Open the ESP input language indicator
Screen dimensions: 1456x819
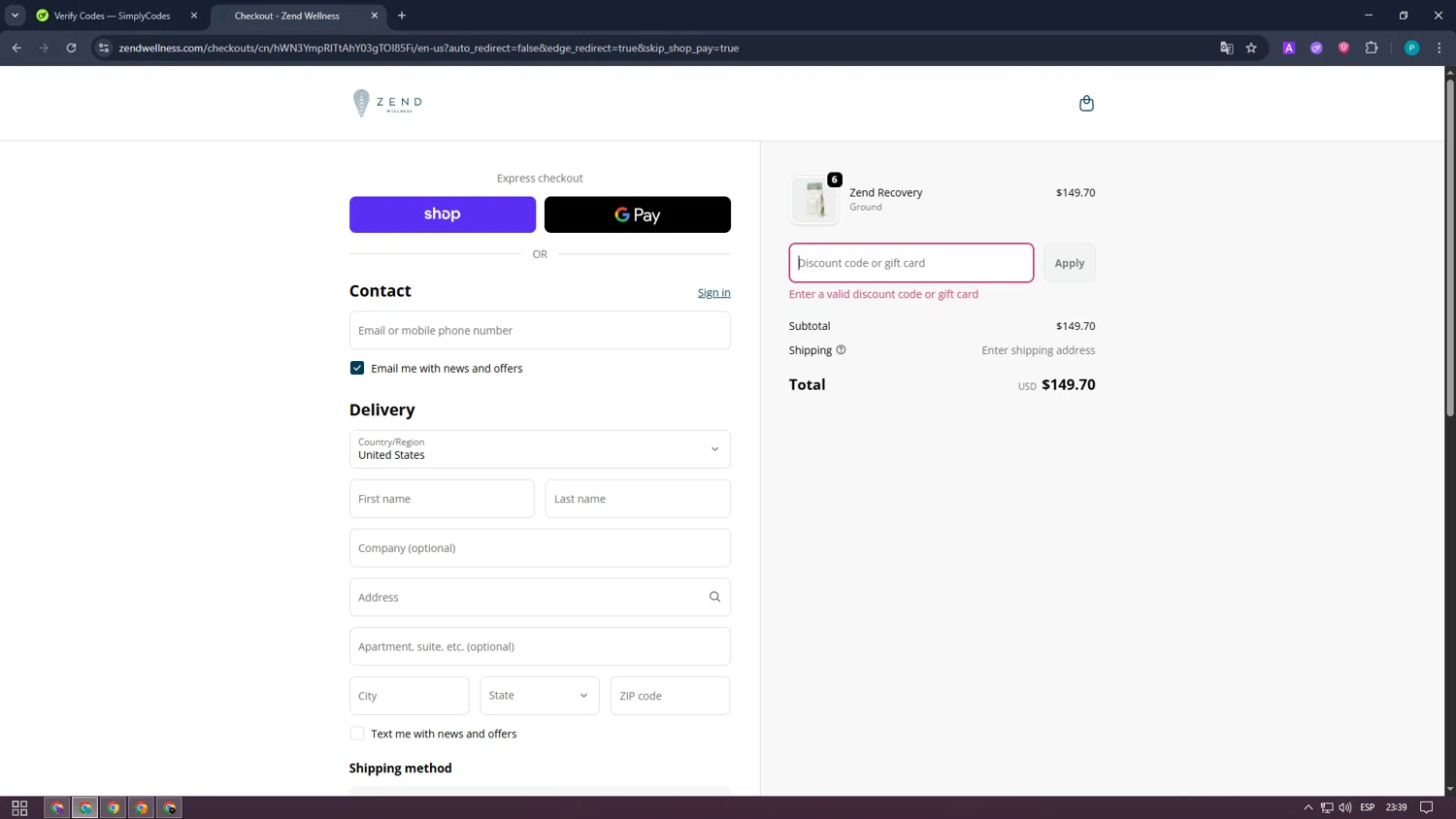click(1368, 807)
